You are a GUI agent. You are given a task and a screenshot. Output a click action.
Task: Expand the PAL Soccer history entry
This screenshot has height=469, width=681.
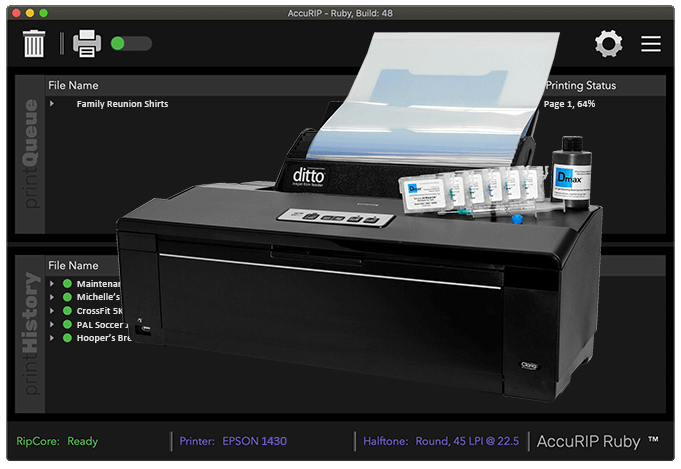point(52,324)
